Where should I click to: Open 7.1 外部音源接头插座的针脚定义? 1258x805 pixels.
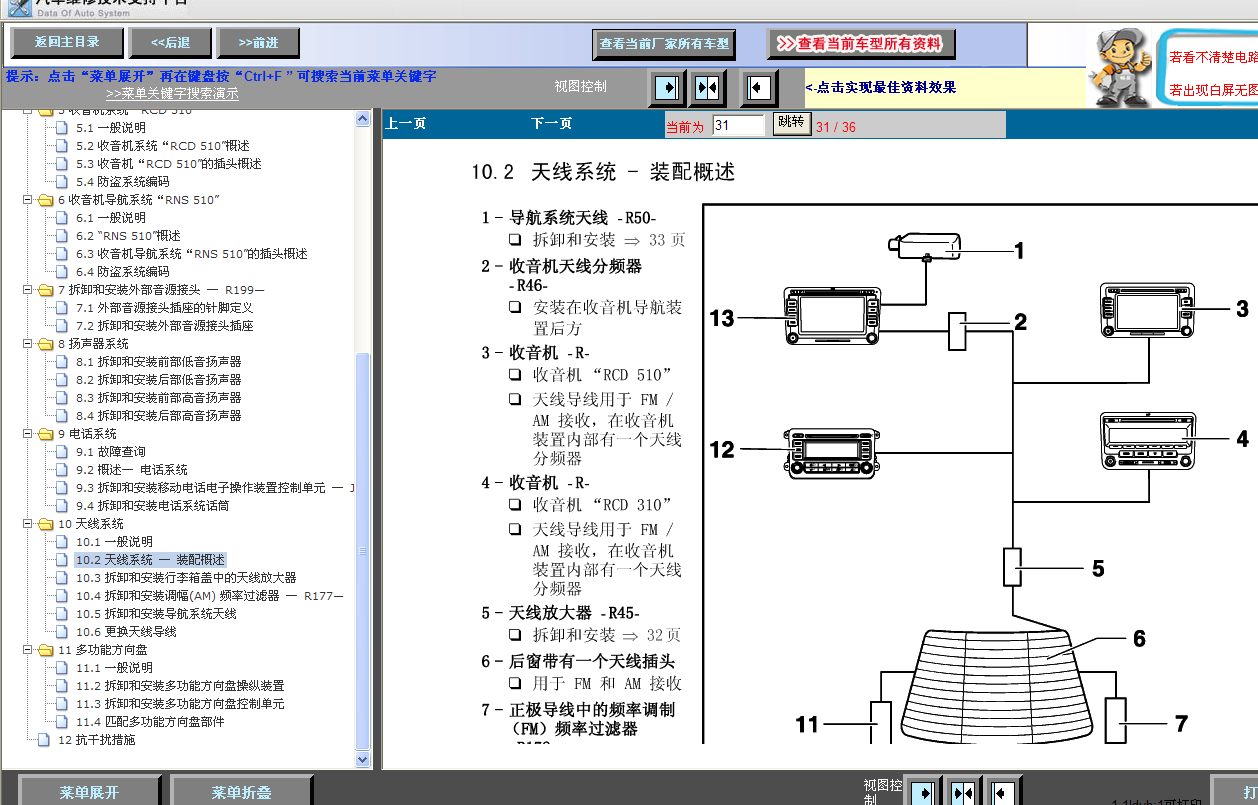(x=164, y=308)
